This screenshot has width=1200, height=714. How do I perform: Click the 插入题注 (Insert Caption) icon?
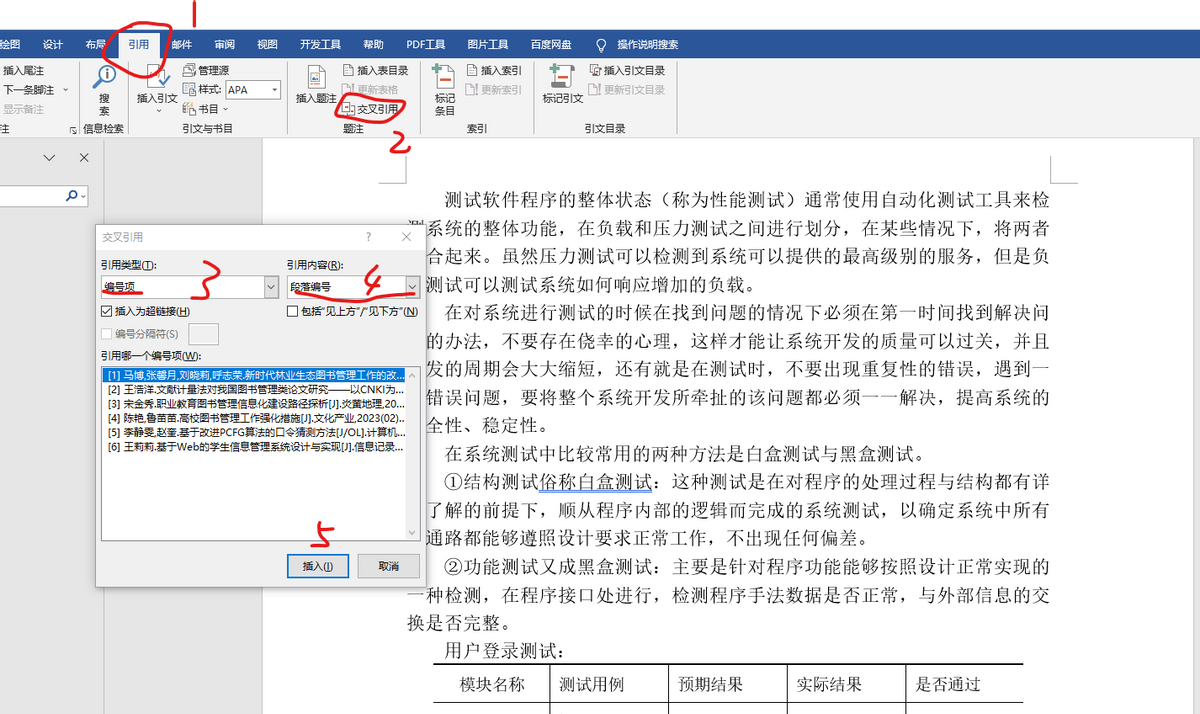coord(316,77)
